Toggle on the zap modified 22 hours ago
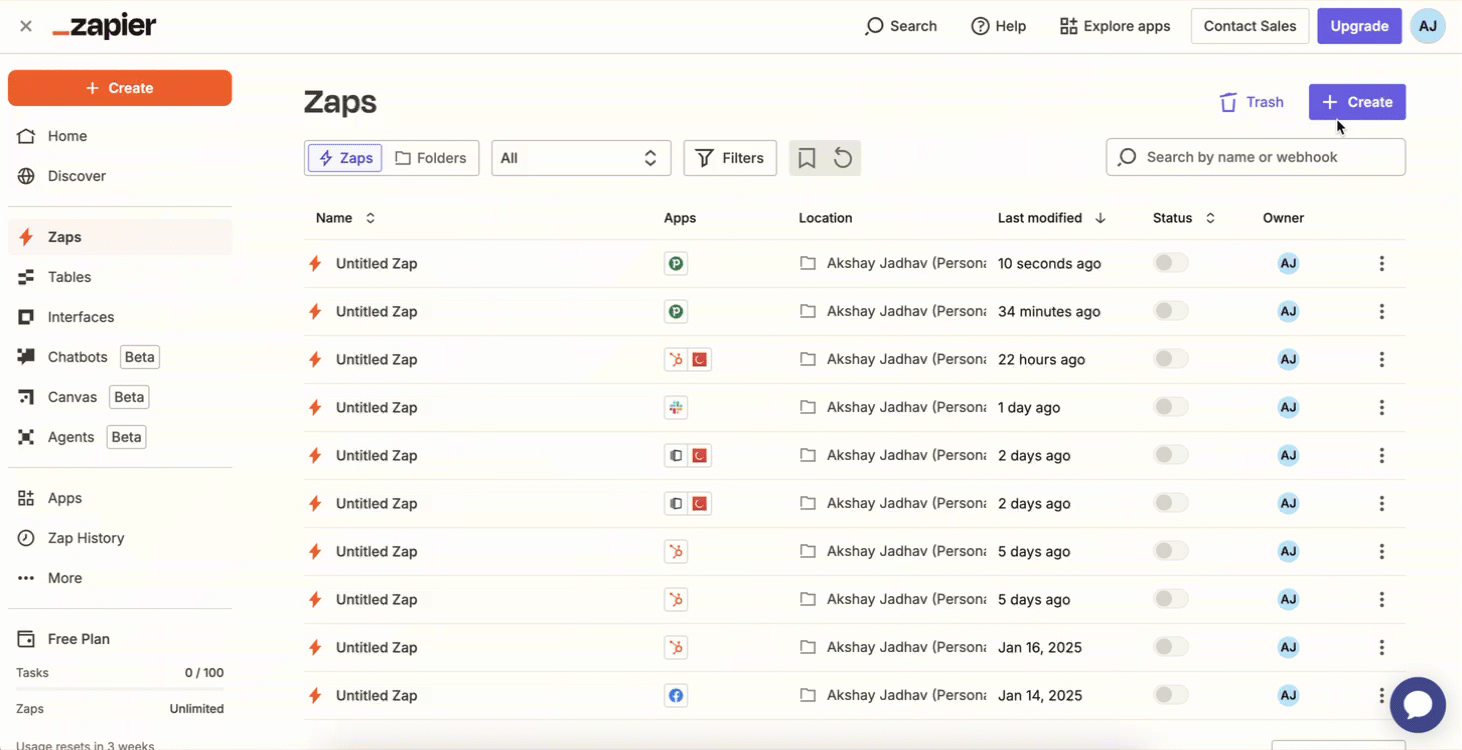This screenshot has height=750, width=1462. click(1171, 359)
